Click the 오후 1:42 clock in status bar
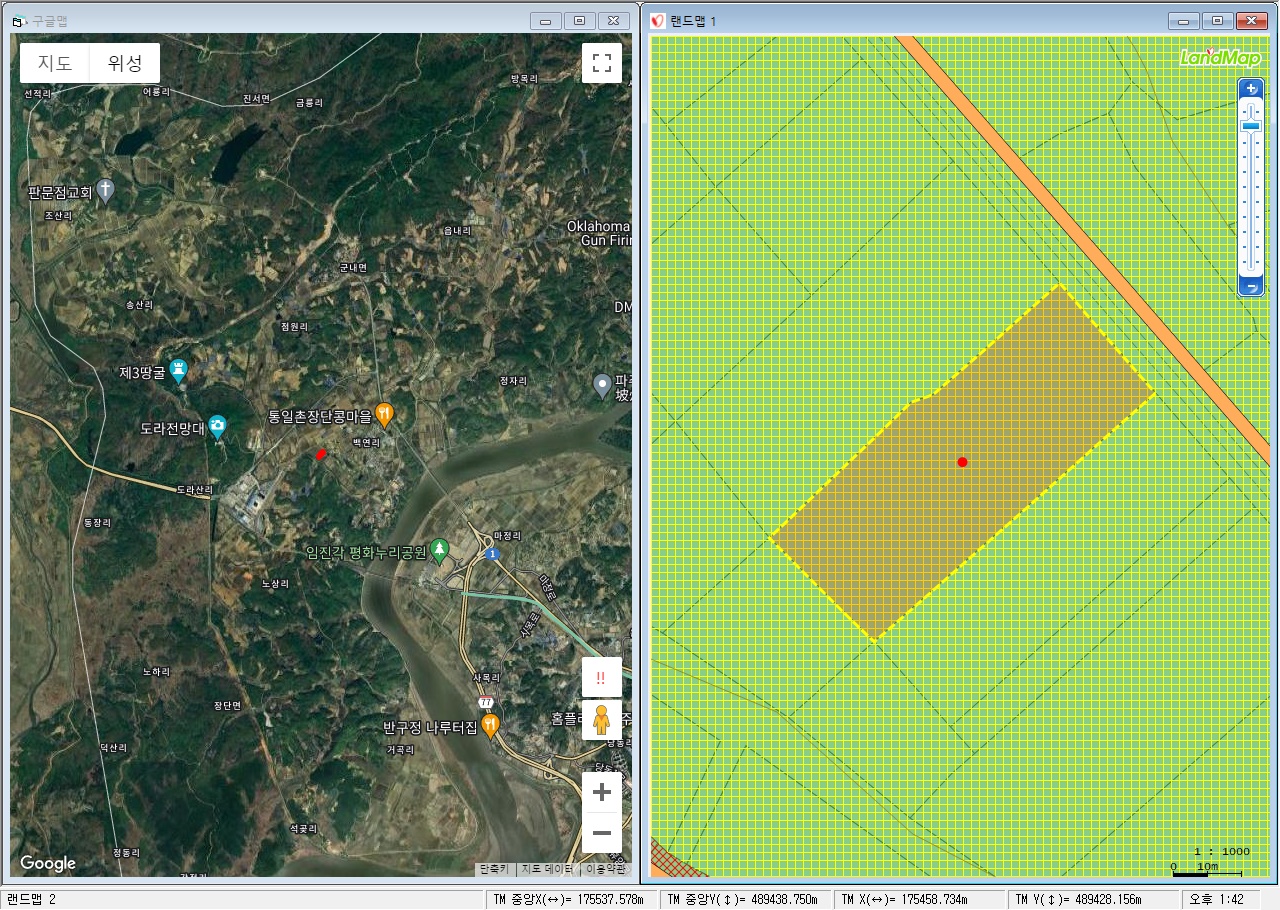This screenshot has height=910, width=1280. click(x=1216, y=899)
